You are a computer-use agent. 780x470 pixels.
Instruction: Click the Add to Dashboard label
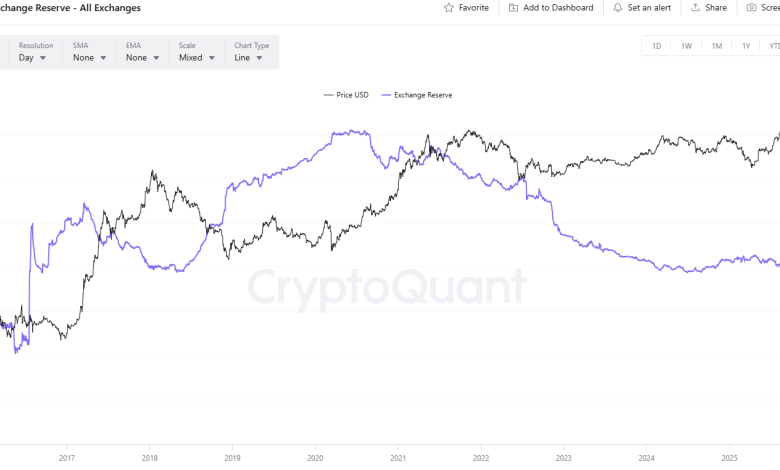pyautogui.click(x=558, y=8)
